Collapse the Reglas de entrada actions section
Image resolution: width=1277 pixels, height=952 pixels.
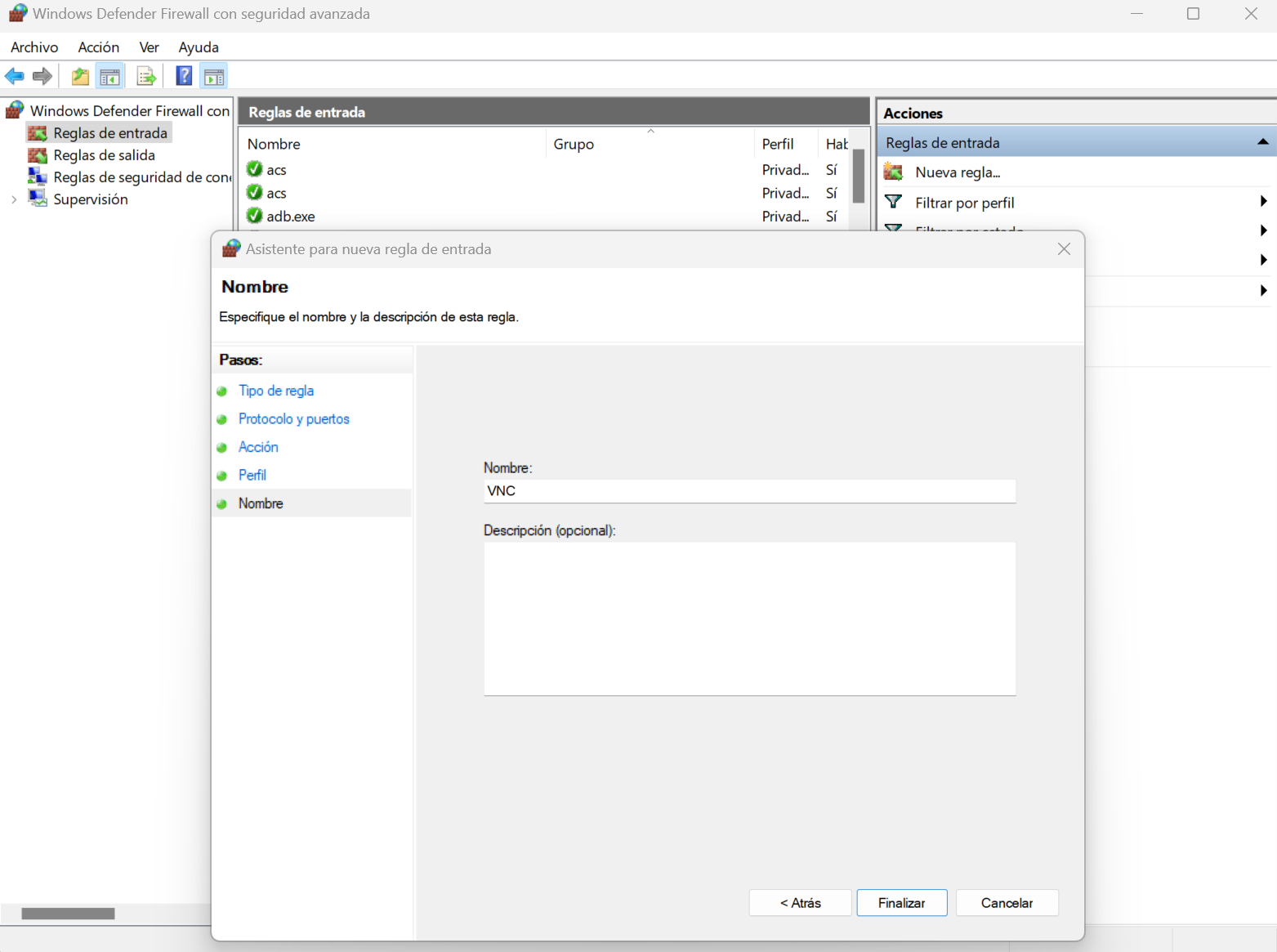[1262, 142]
